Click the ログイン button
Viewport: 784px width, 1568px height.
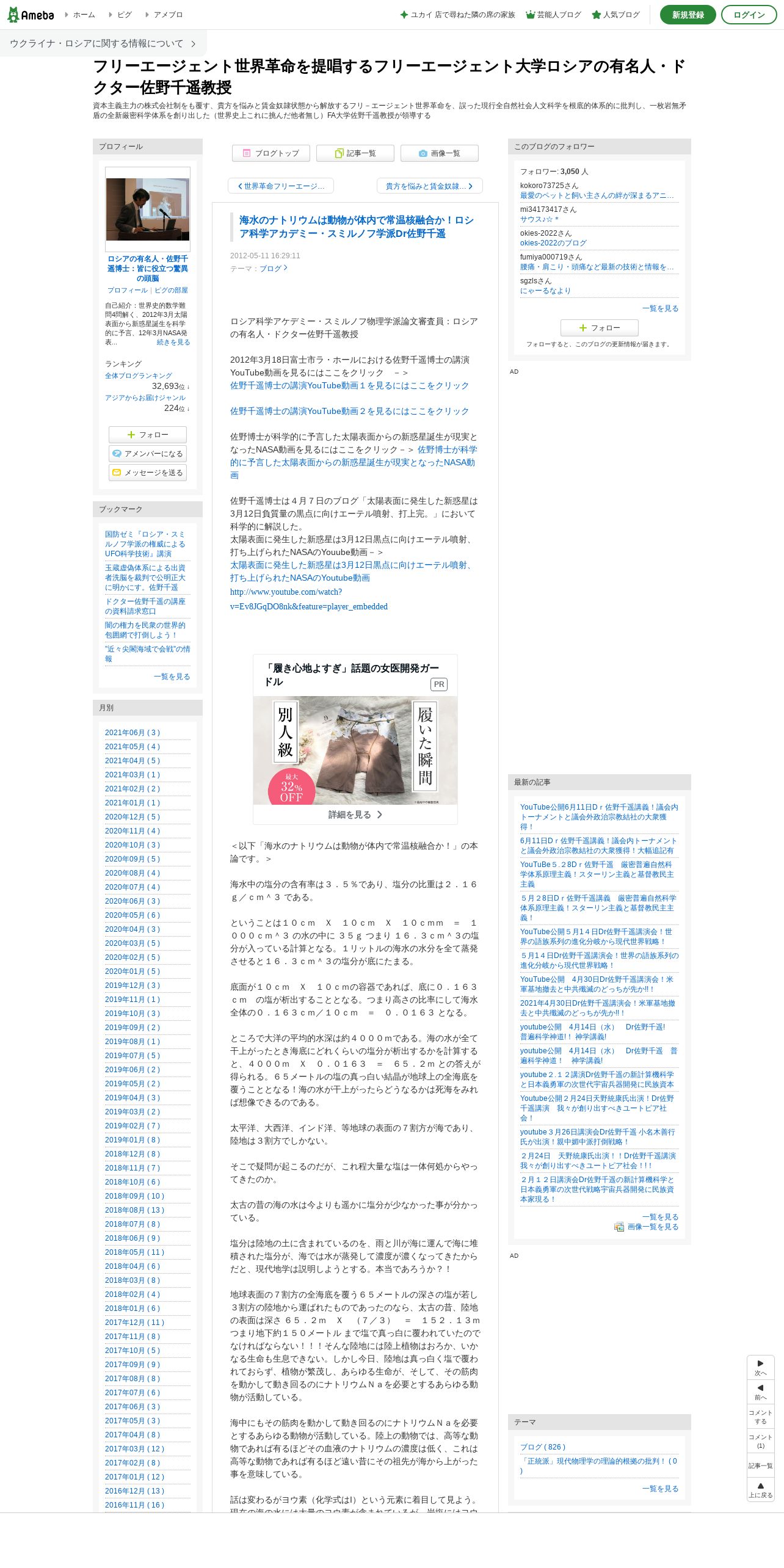[x=749, y=15]
